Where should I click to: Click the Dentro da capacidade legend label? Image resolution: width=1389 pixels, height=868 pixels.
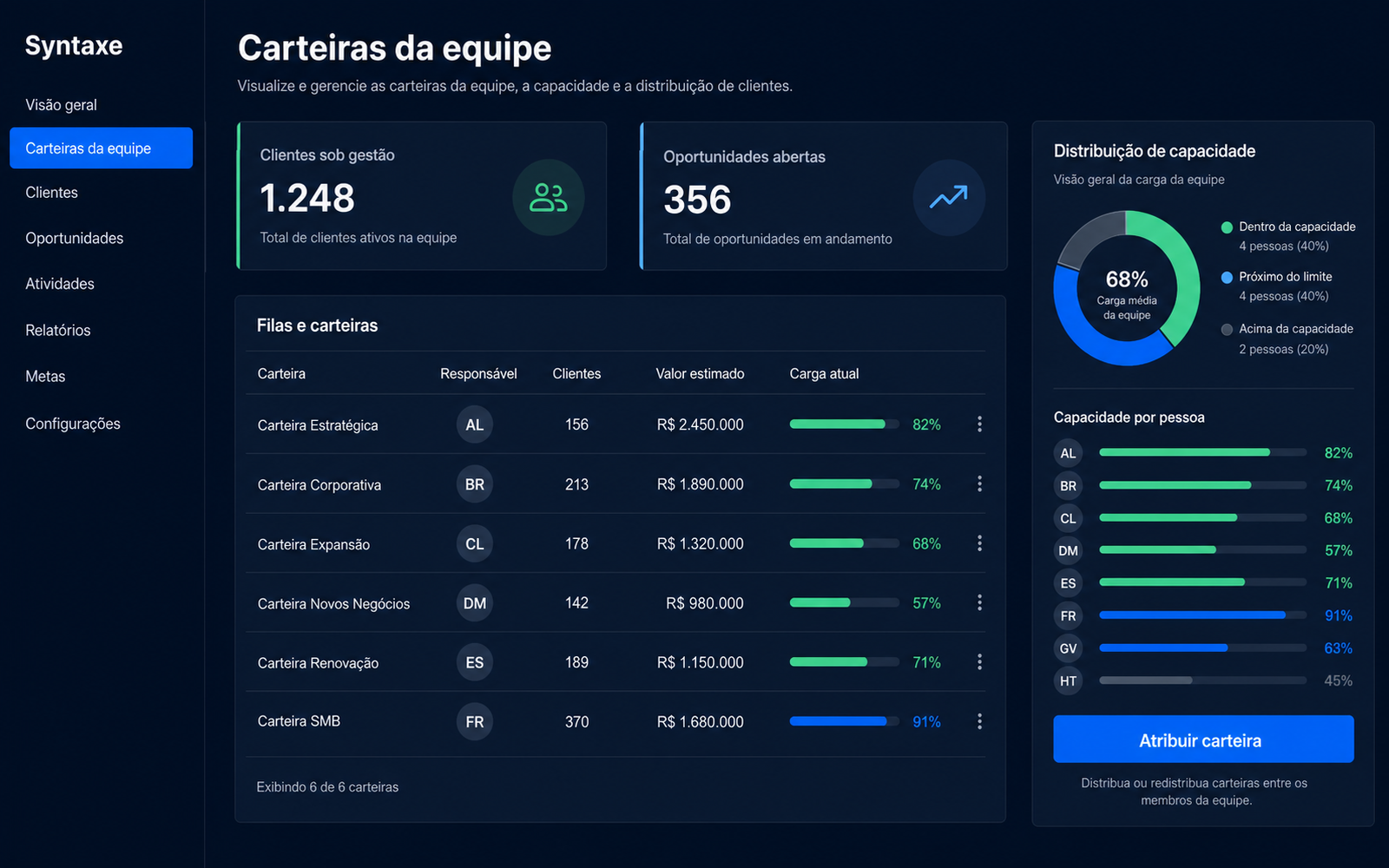point(1297,227)
